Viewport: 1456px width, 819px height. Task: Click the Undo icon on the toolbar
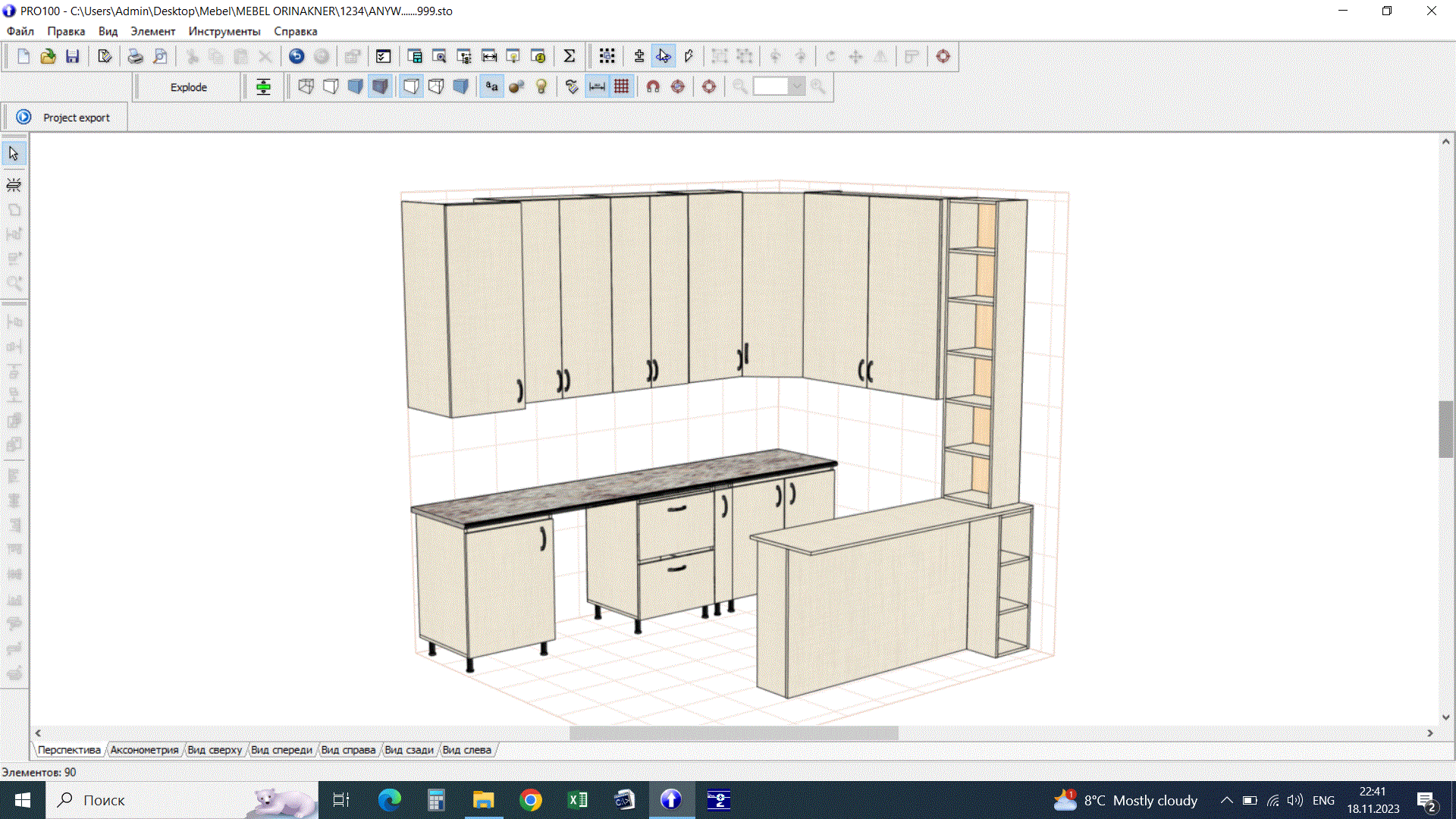pos(296,55)
